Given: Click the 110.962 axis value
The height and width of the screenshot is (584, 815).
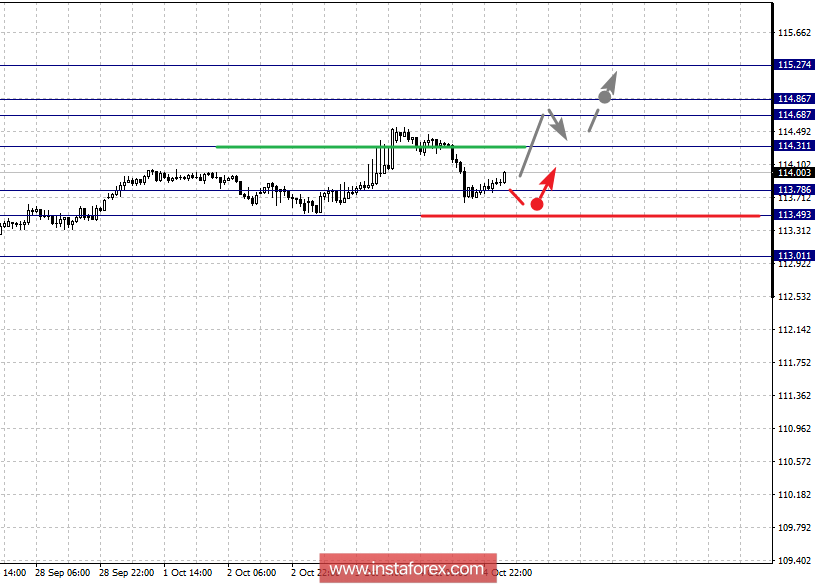Looking at the screenshot, I should [x=794, y=429].
